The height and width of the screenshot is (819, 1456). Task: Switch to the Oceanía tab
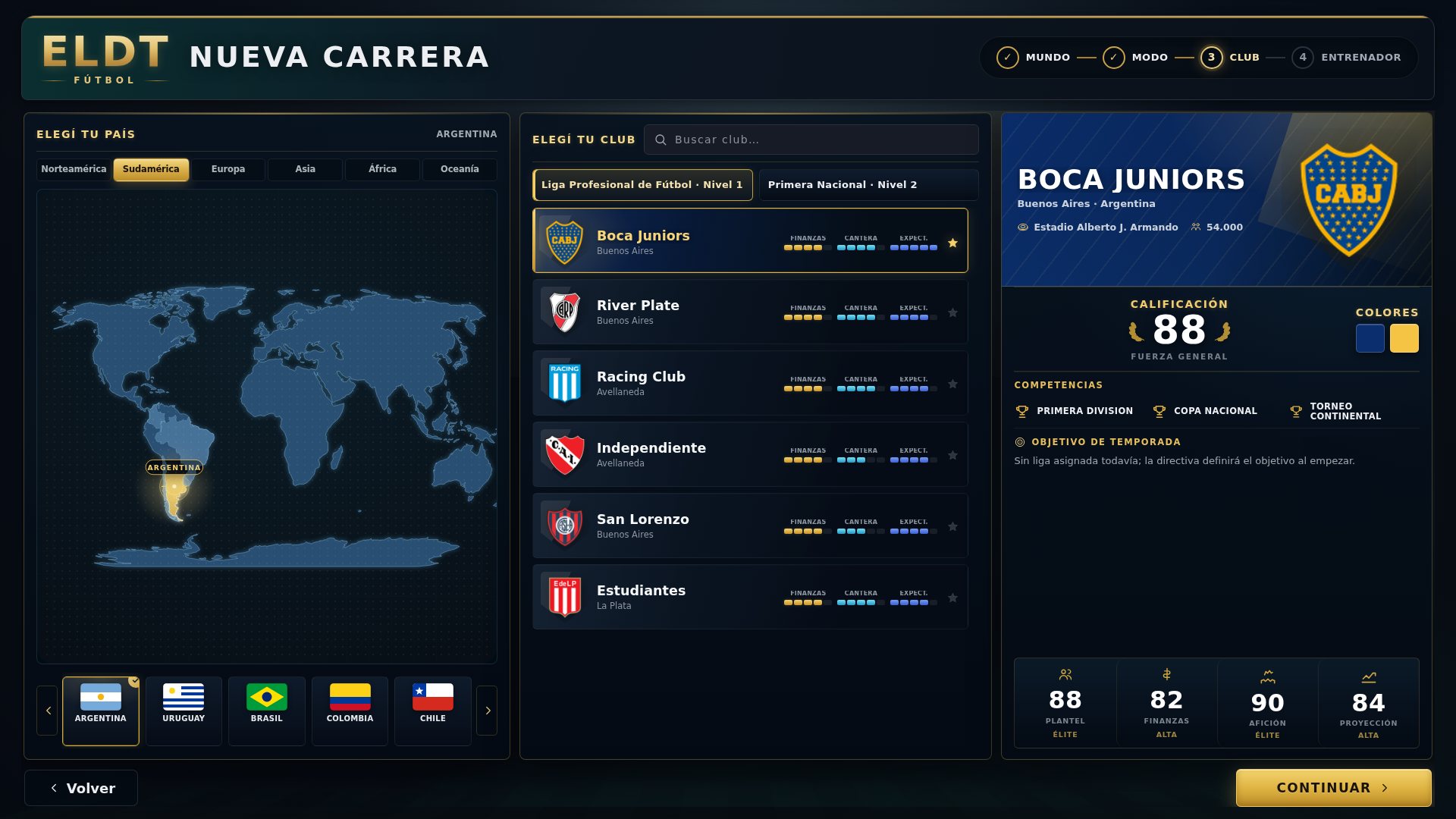[460, 169]
